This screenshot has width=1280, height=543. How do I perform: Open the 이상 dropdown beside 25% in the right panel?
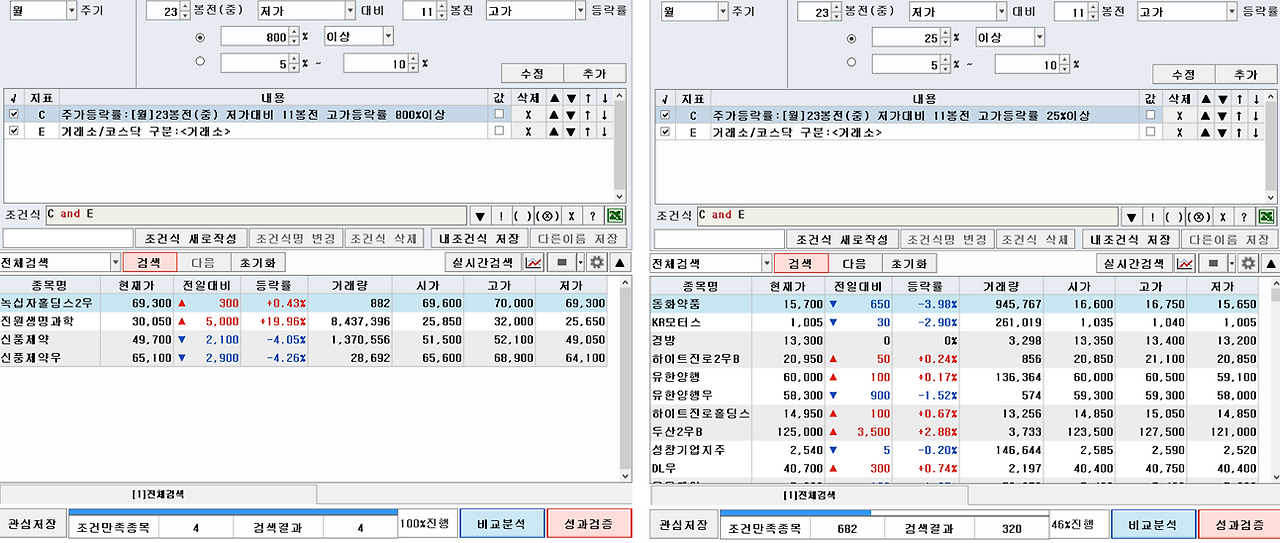click(x=1039, y=37)
